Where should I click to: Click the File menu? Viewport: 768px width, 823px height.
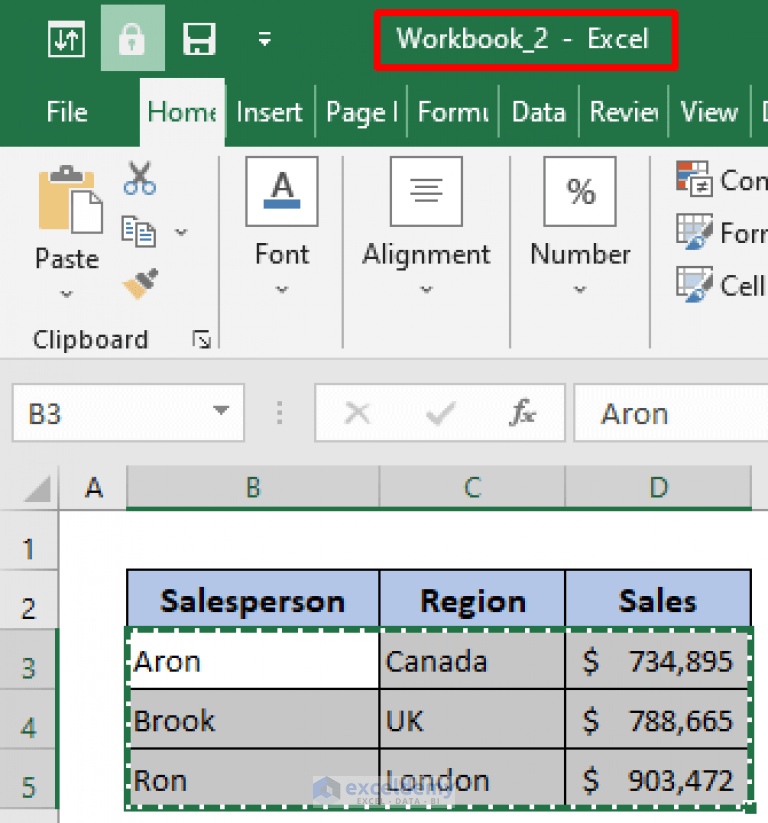click(66, 112)
